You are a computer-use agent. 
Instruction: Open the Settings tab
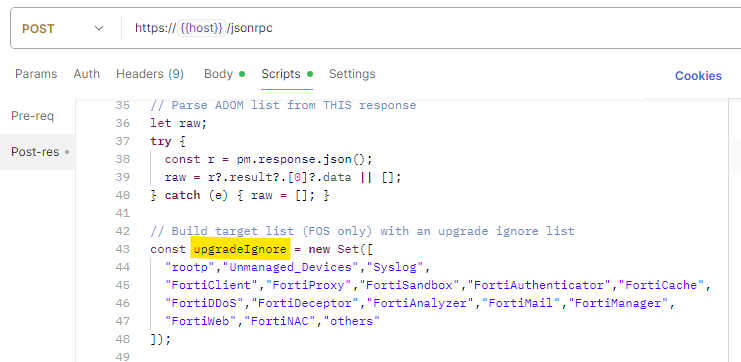pyautogui.click(x=352, y=74)
